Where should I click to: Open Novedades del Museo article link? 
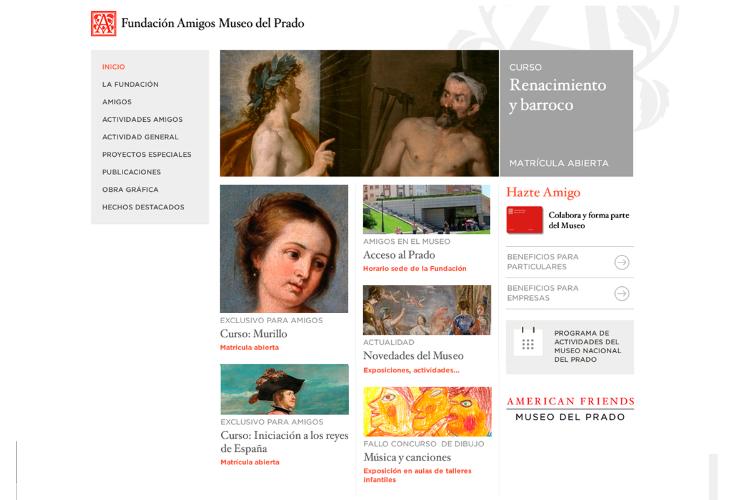tap(413, 356)
